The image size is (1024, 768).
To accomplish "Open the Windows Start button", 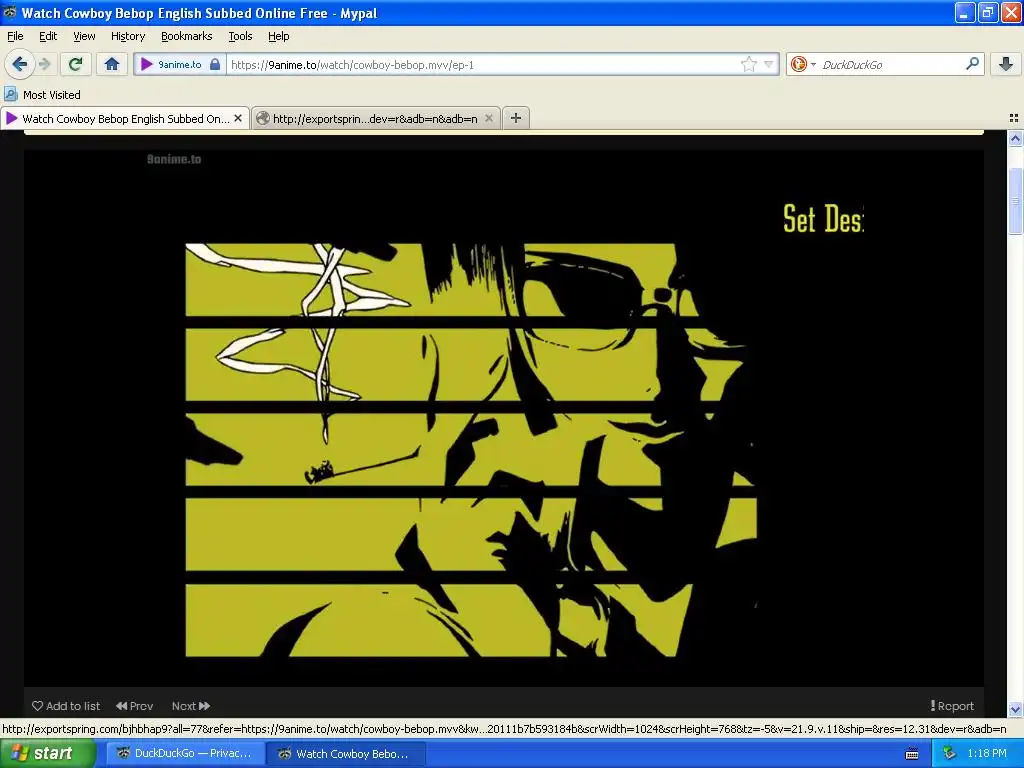I will coord(48,753).
